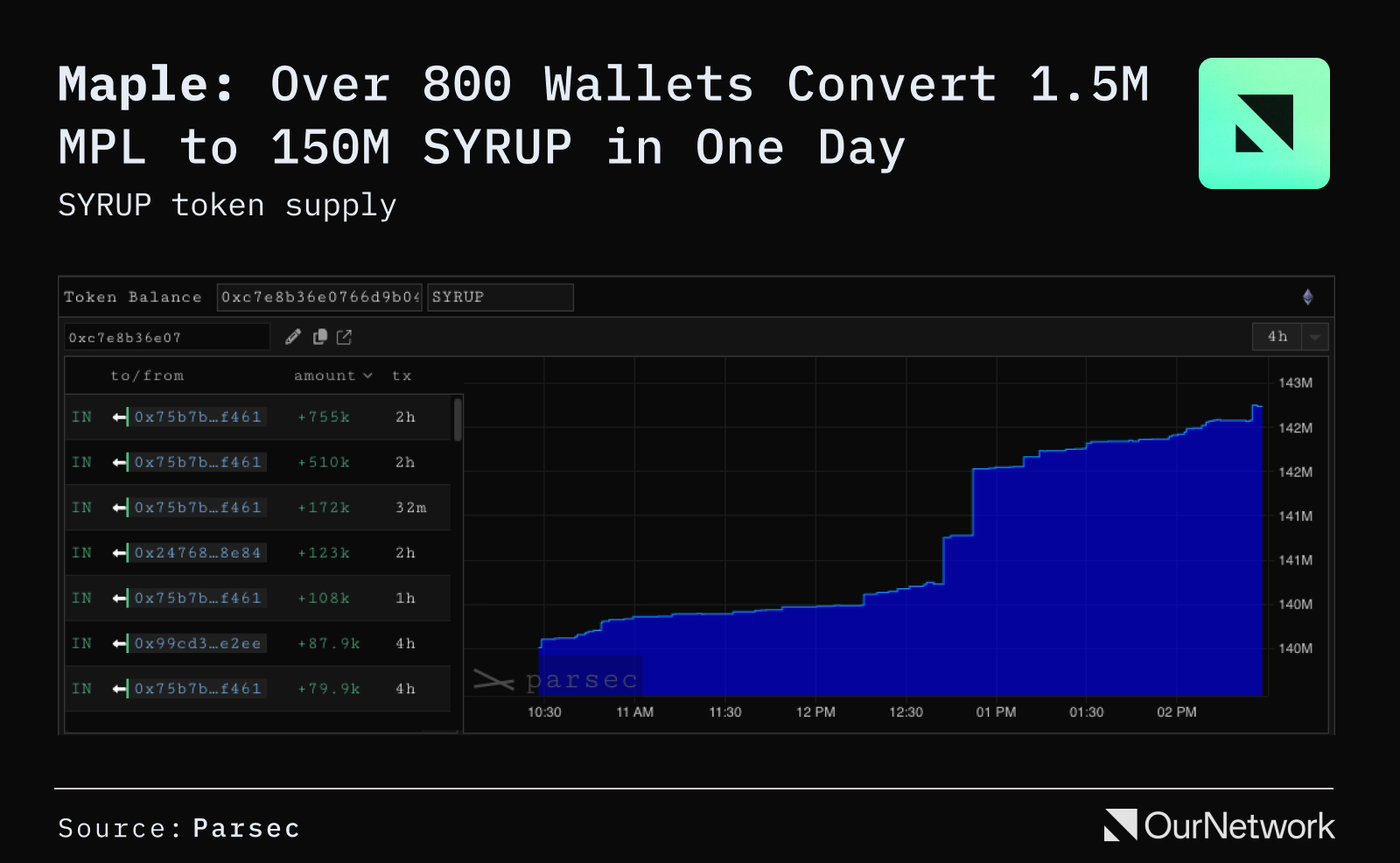The image size is (1400, 863).
Task: Click the inbound arrow icon in the +123k row
Action: tap(121, 553)
